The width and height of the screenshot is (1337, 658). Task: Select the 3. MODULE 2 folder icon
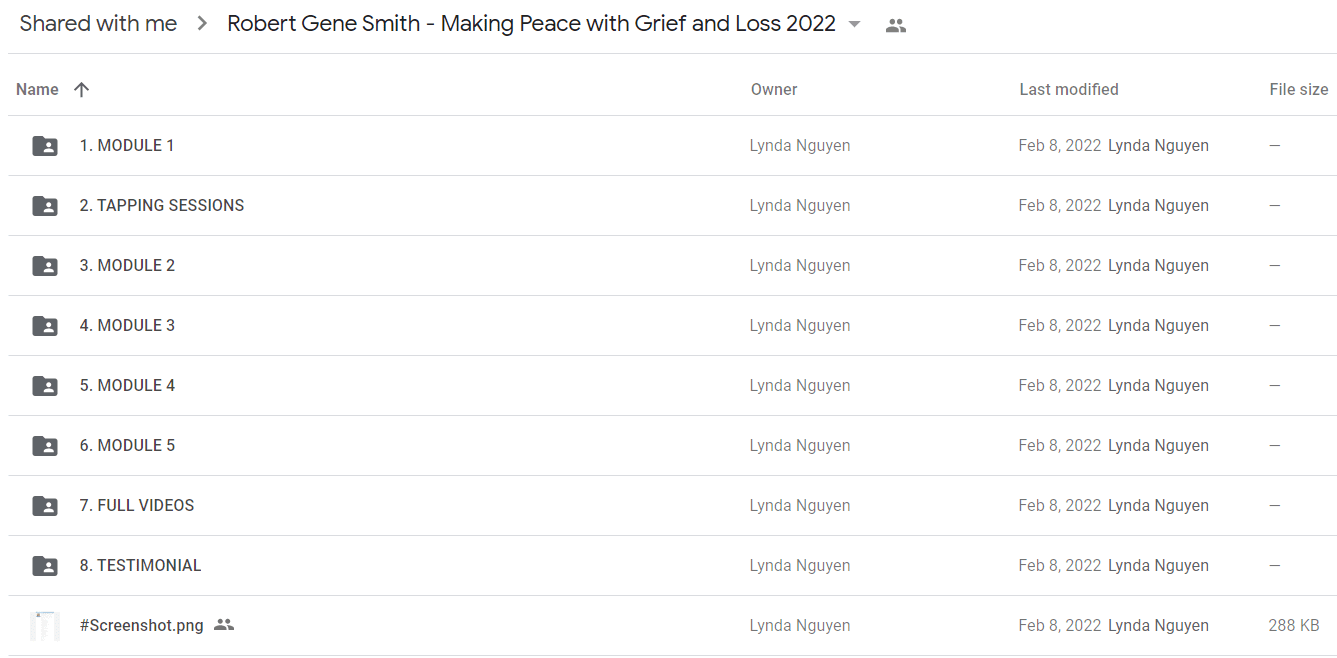click(45, 266)
